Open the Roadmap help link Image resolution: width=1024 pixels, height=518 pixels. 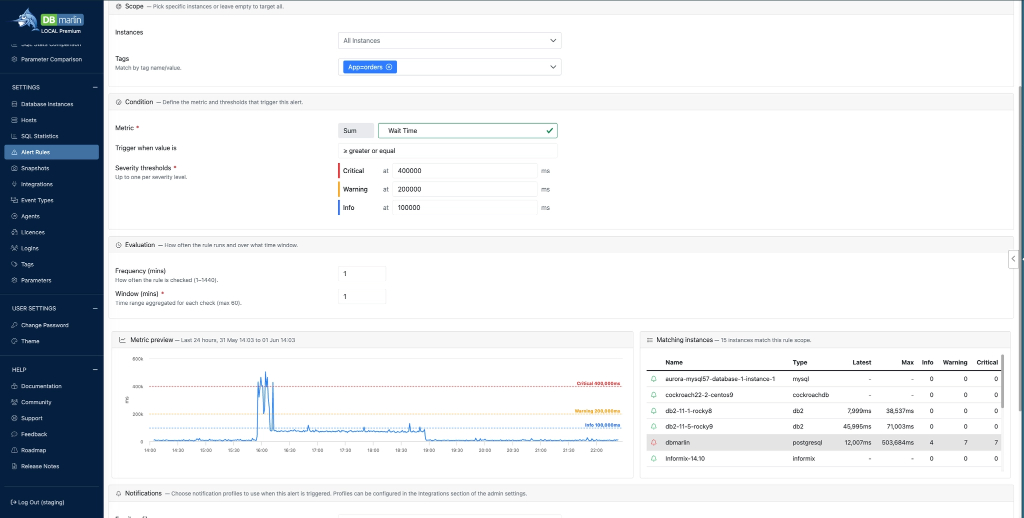33,450
